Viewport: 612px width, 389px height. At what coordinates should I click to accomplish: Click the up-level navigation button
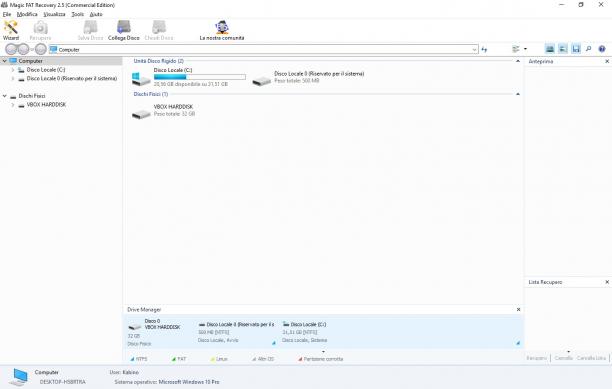[x=41, y=49]
